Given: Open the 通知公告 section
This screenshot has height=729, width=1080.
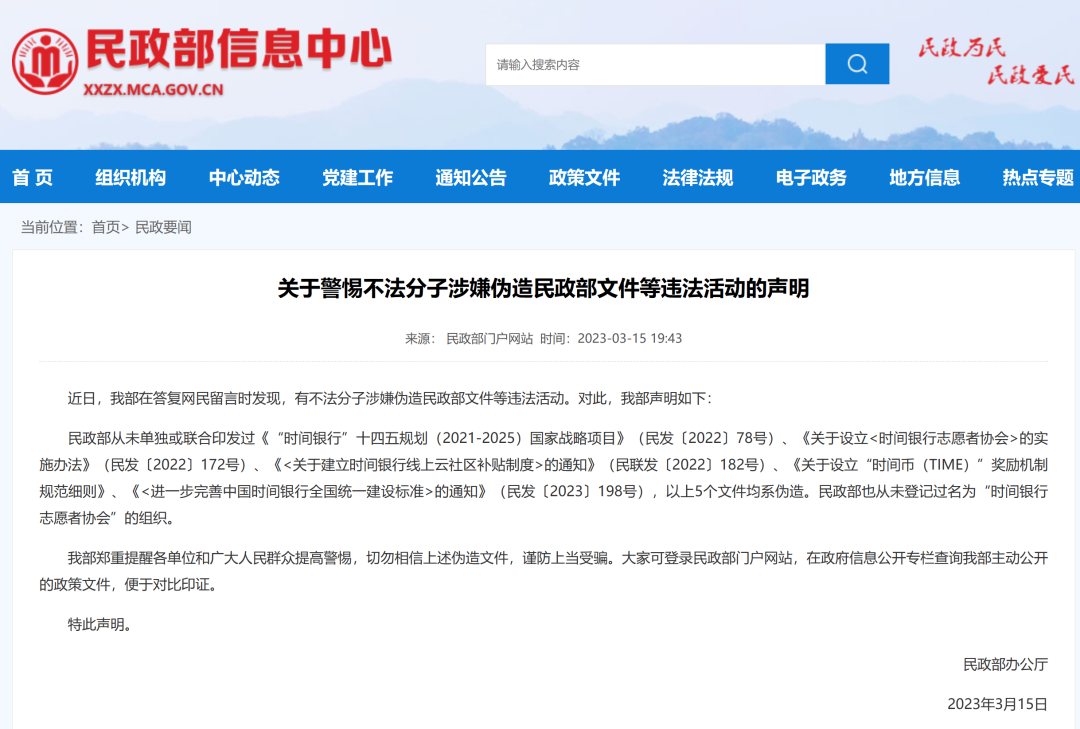Looking at the screenshot, I should click(470, 177).
